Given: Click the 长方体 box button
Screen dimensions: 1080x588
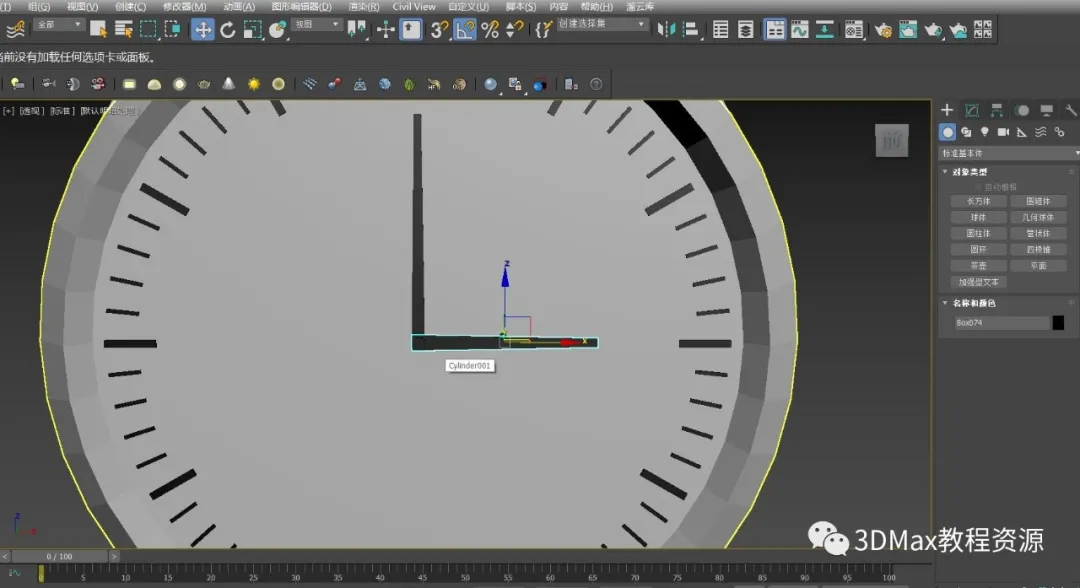Looking at the screenshot, I should click(x=978, y=202).
